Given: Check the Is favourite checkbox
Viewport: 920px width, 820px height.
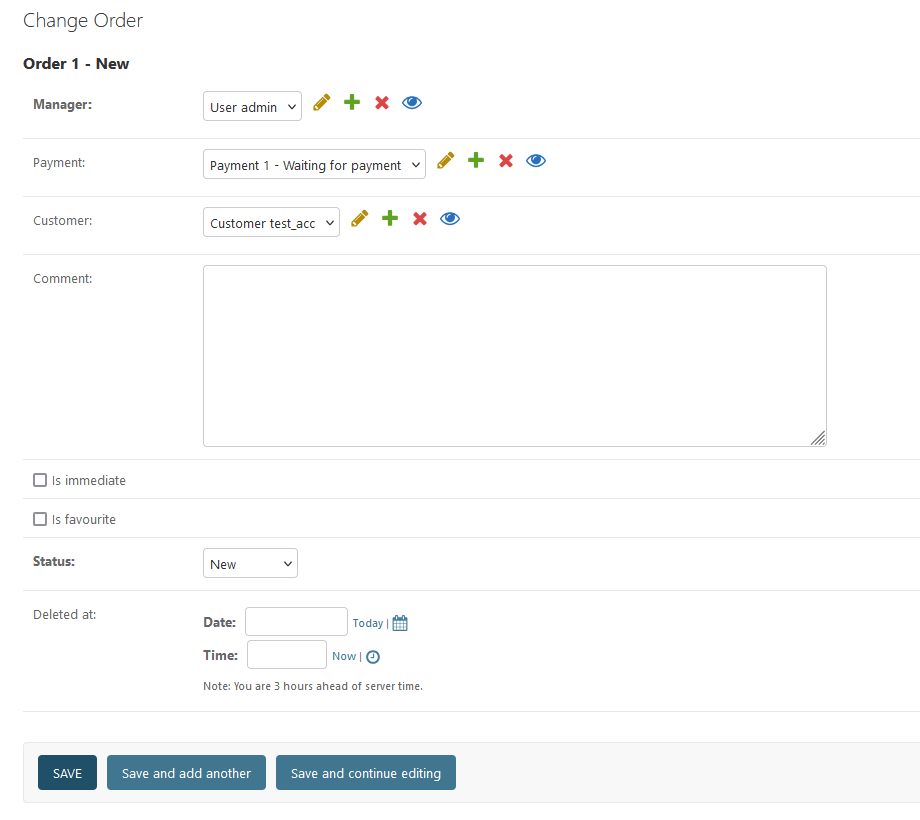Looking at the screenshot, I should coord(40,519).
